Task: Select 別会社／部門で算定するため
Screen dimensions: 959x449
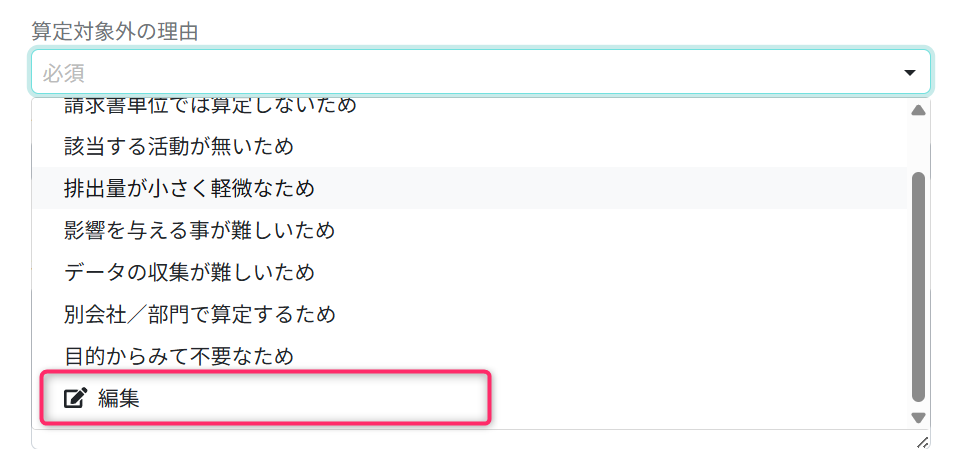Action: pyautogui.click(x=198, y=314)
